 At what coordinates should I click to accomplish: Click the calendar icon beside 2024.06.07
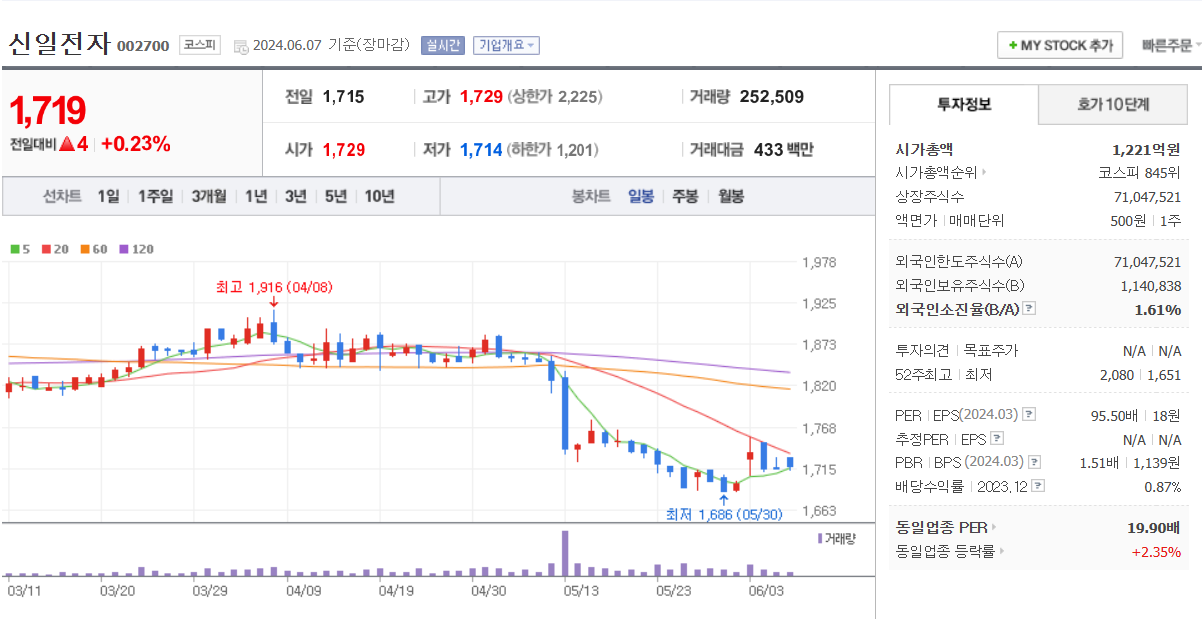[x=241, y=46]
